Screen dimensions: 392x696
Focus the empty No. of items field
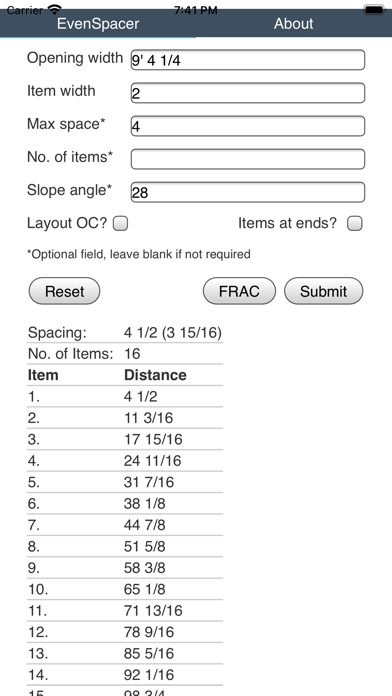pos(248,159)
